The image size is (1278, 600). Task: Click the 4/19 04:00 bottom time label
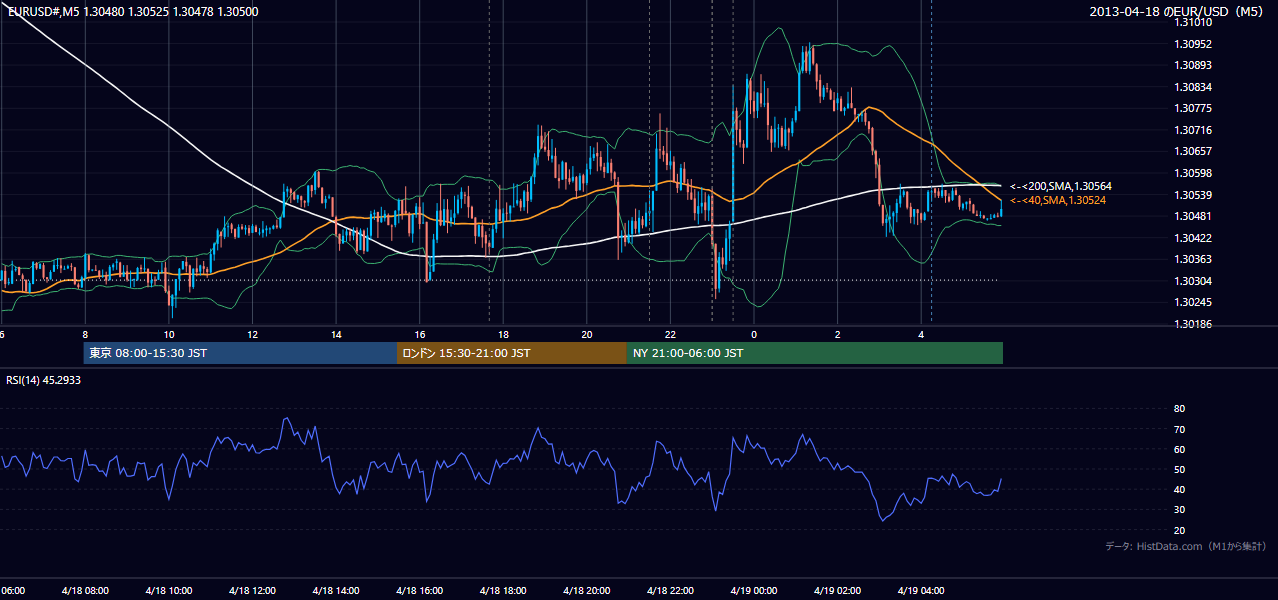coord(921,591)
